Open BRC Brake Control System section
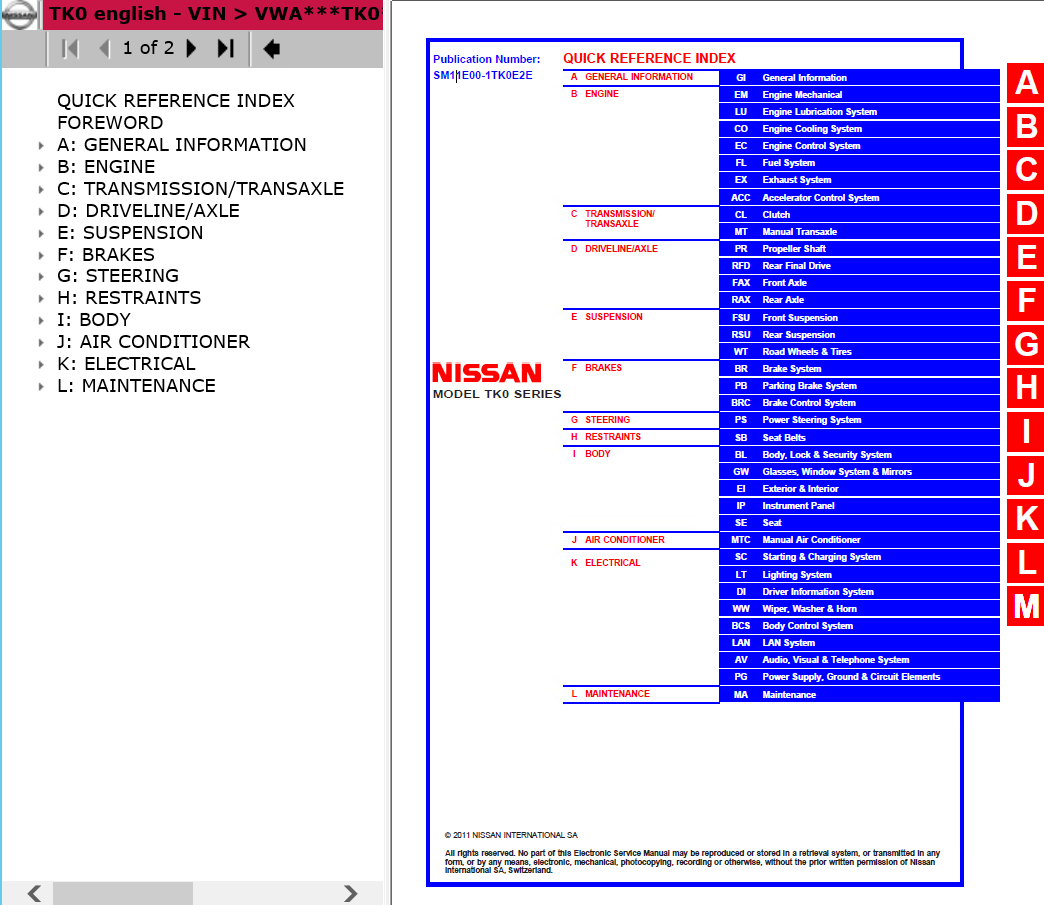The height and width of the screenshot is (905, 1044). 860,403
